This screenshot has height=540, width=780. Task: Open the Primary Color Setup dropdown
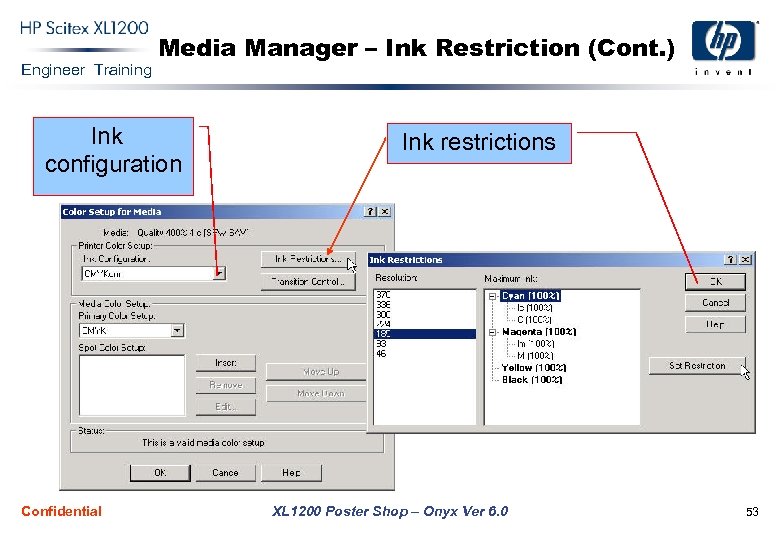coord(177,331)
